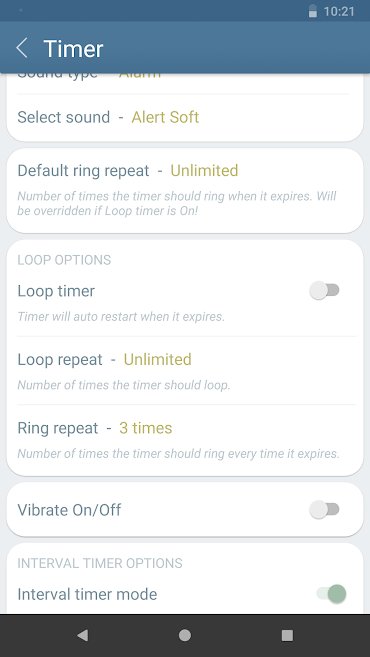This screenshot has height=657, width=370.
Task: Tap Android home circle button
Action: (185, 635)
